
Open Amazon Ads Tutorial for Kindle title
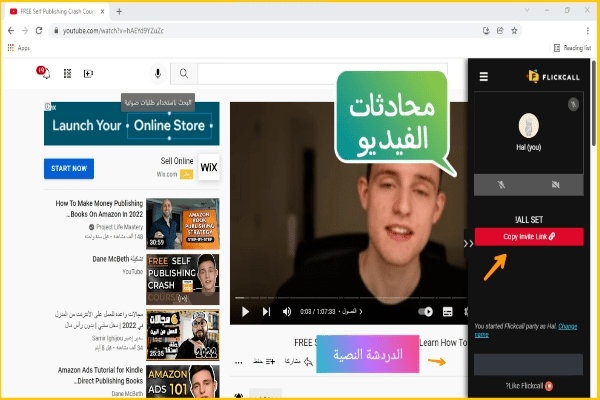(101, 376)
